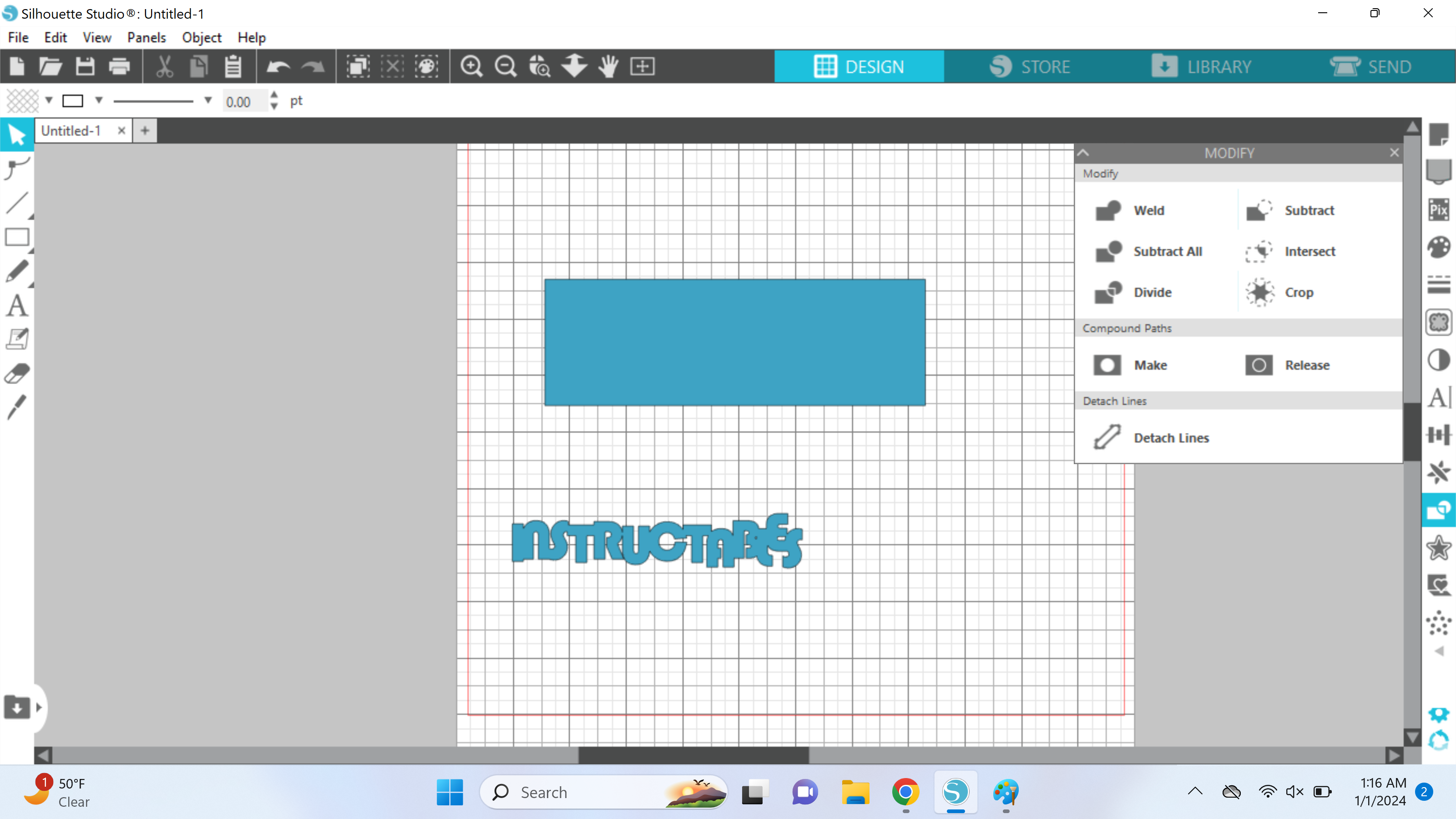1456x819 pixels.
Task: Choose the Edit Points tool
Action: (x=17, y=168)
